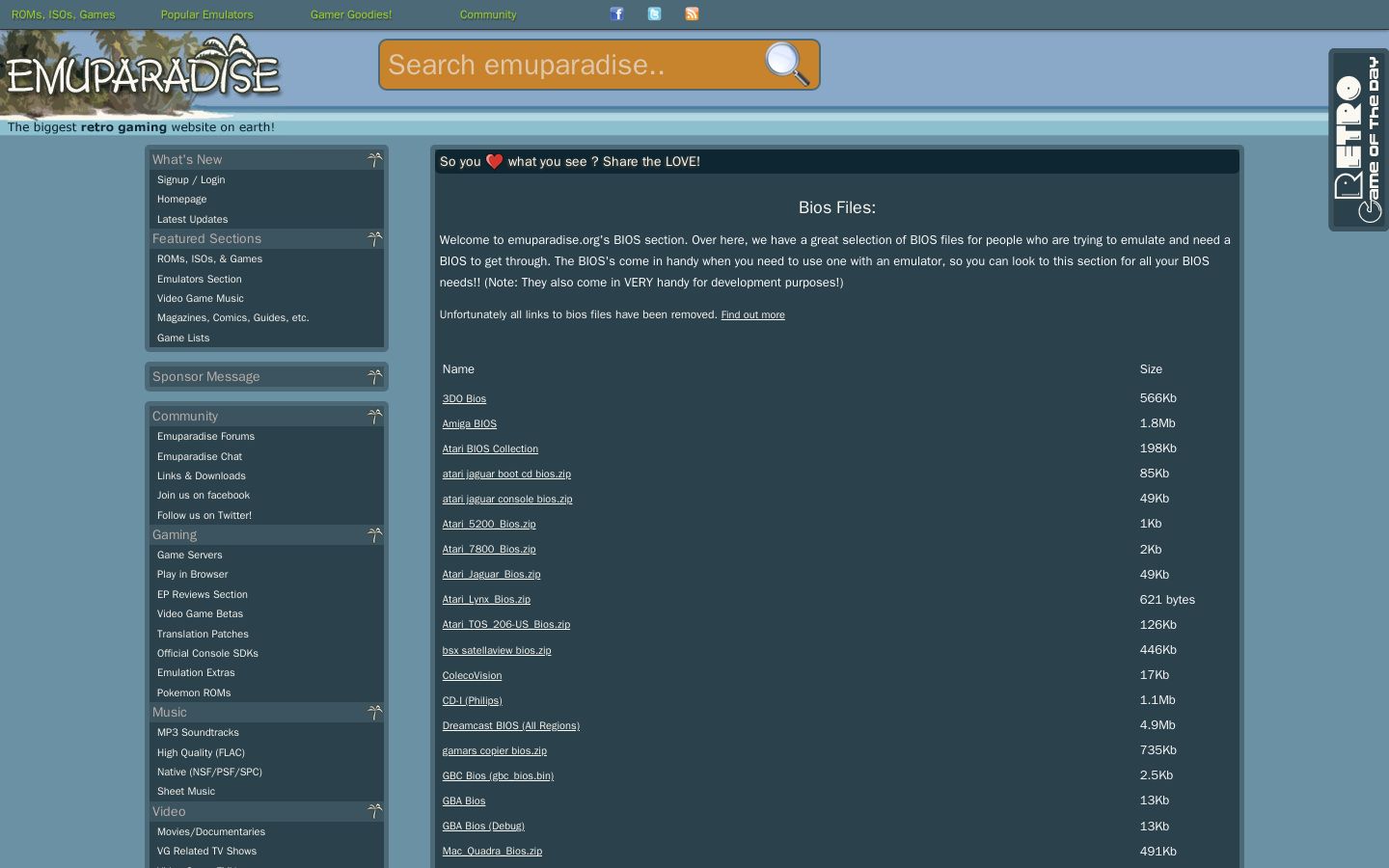The image size is (1389, 868).
Task: Open VG Related TV Shows link
Action: click(x=207, y=851)
